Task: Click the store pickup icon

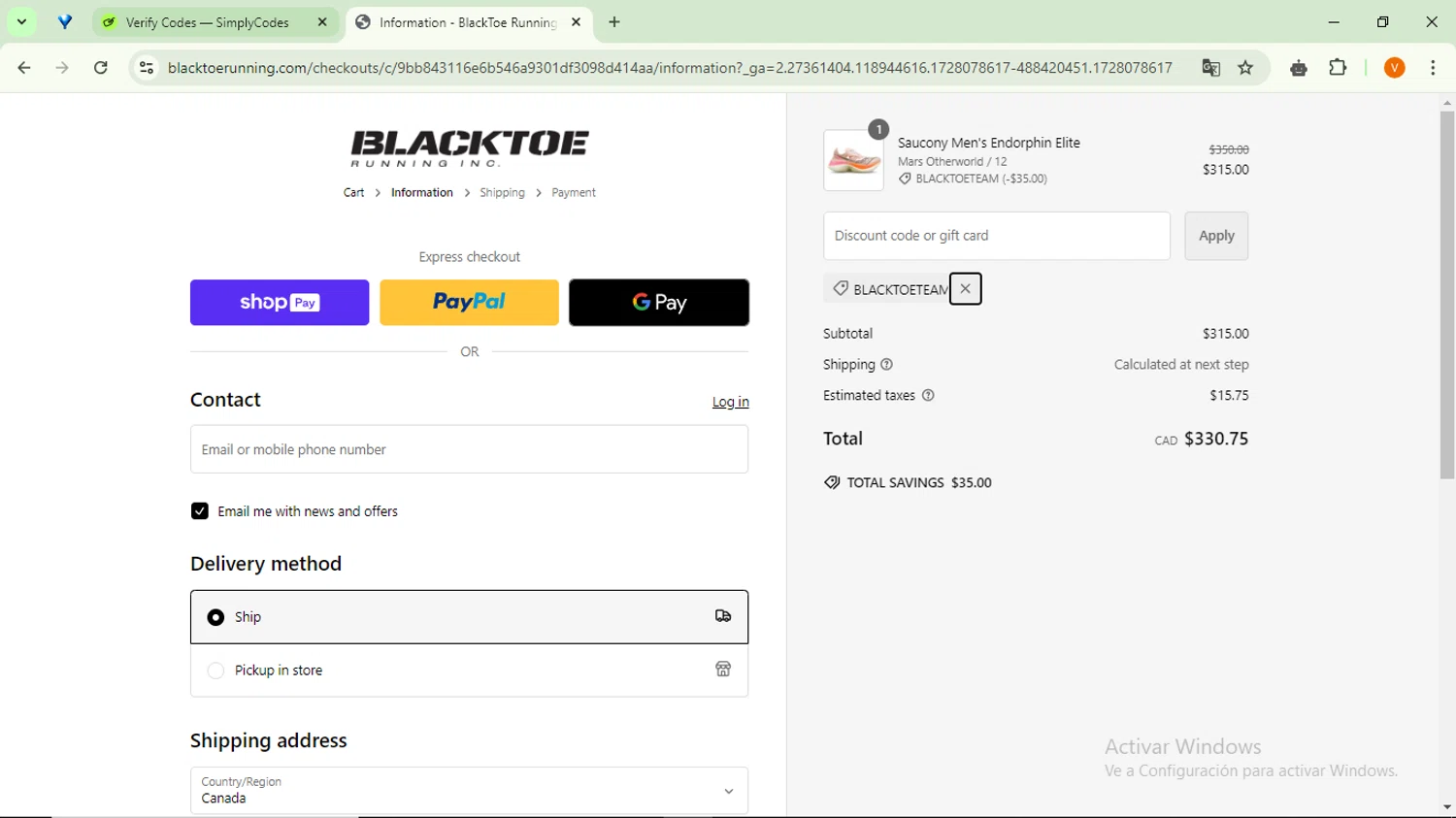Action: click(723, 670)
